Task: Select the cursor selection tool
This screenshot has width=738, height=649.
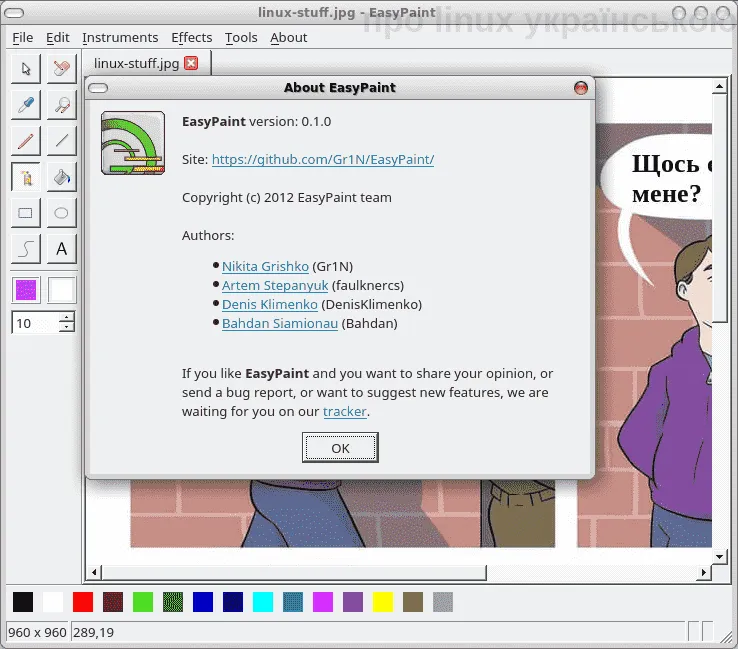Action: pos(26,69)
